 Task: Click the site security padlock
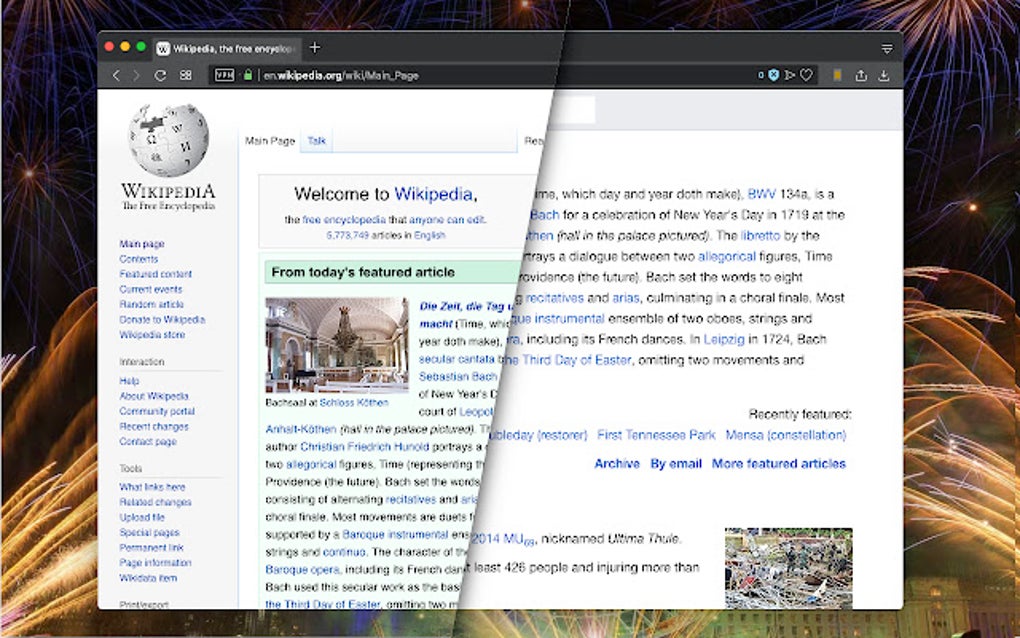click(247, 75)
